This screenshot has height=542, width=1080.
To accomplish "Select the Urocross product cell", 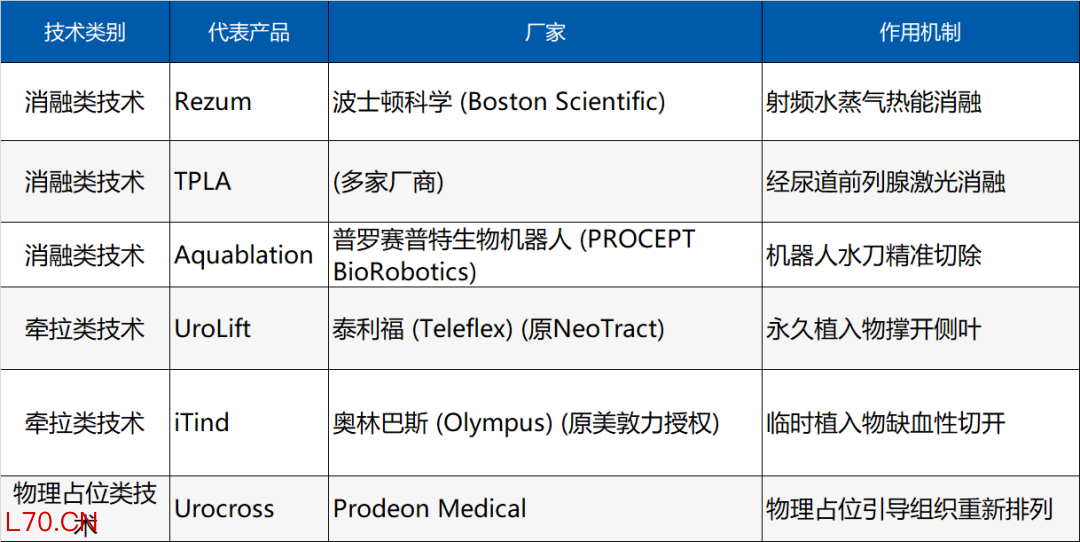I will tap(224, 508).
